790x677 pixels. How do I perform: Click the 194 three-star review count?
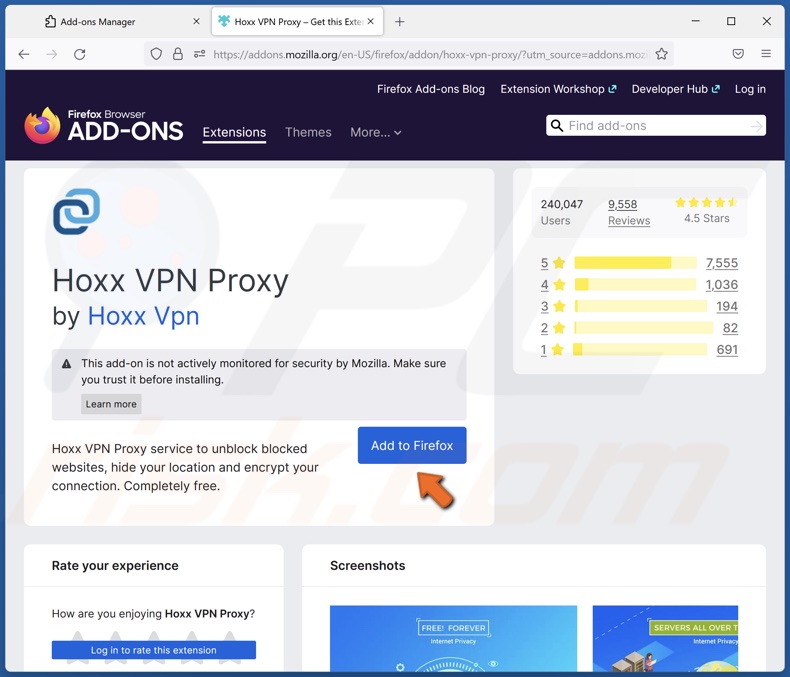[727, 306]
